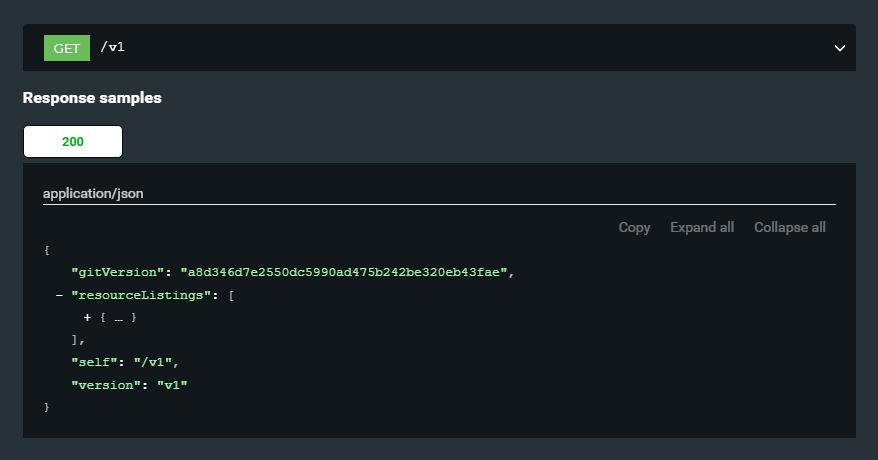The image size is (878, 460).
Task: Click the "self" key in JSON
Action: (x=94, y=362)
